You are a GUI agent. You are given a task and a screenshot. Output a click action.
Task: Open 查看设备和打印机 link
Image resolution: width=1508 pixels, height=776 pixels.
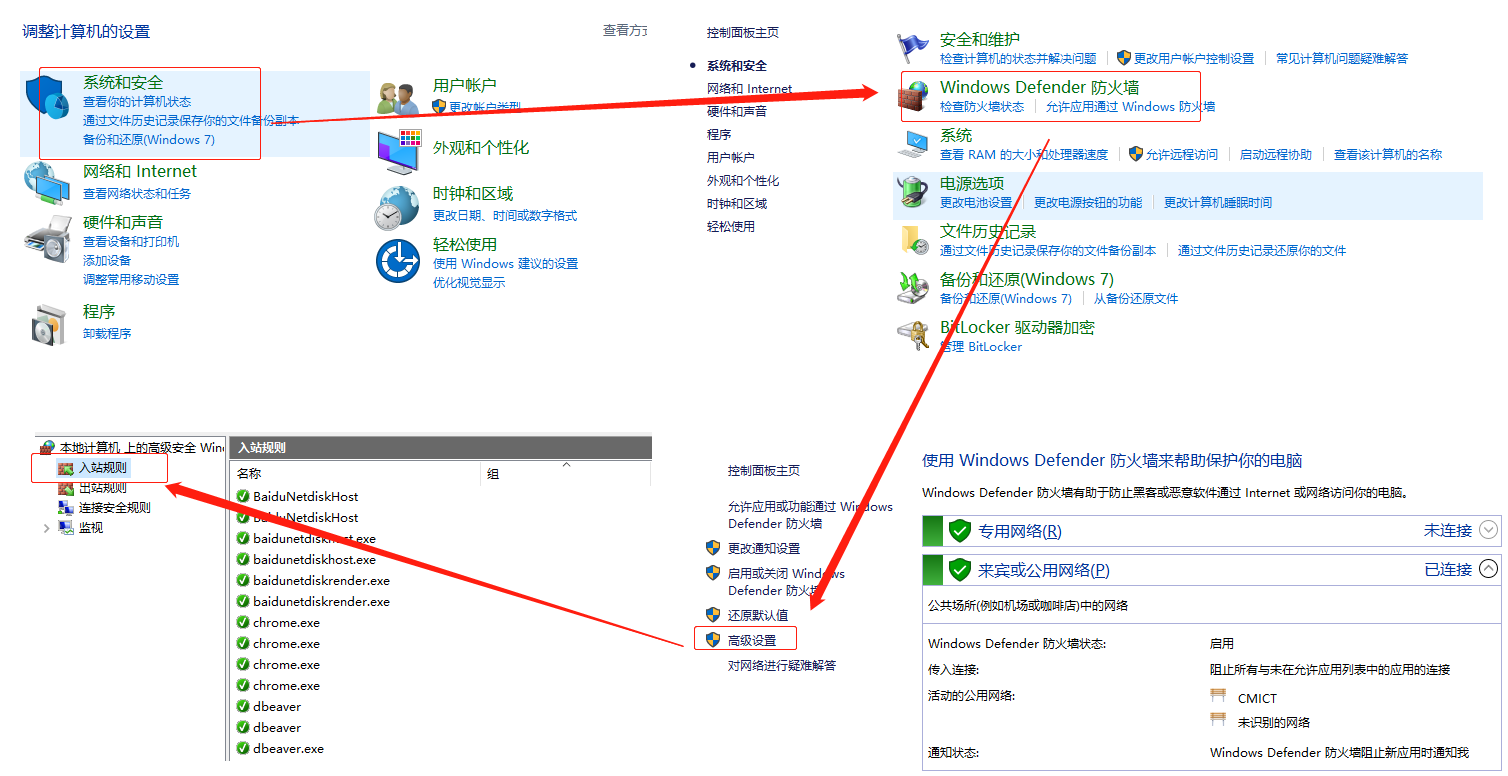tap(131, 241)
